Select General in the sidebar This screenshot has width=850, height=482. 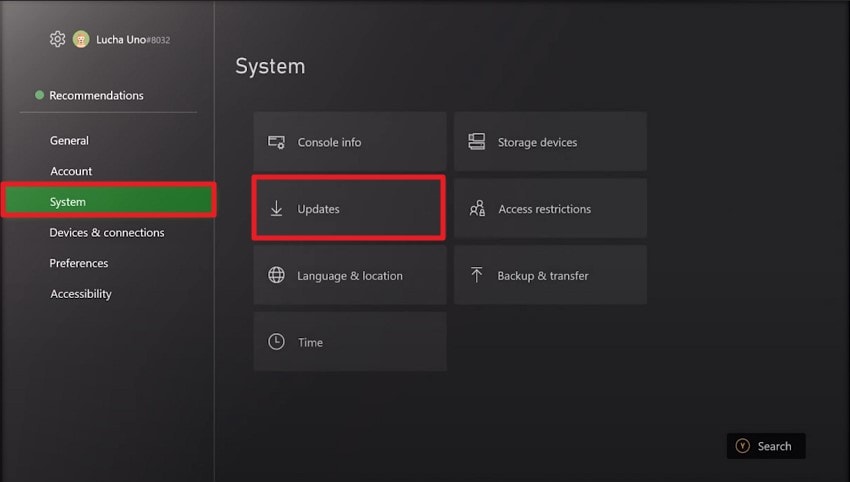point(69,140)
